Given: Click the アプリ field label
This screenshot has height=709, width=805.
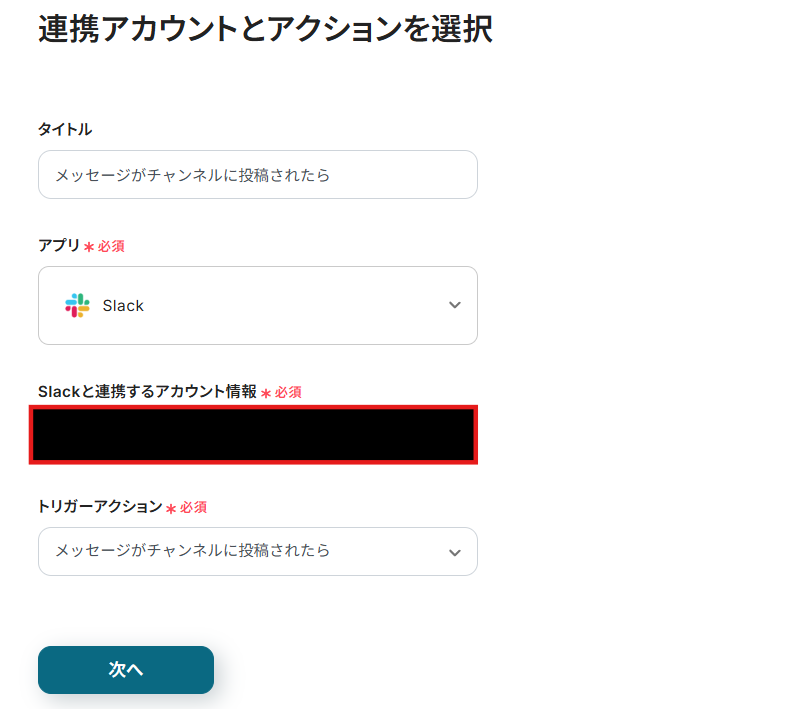Looking at the screenshot, I should pyautogui.click(x=58, y=246).
